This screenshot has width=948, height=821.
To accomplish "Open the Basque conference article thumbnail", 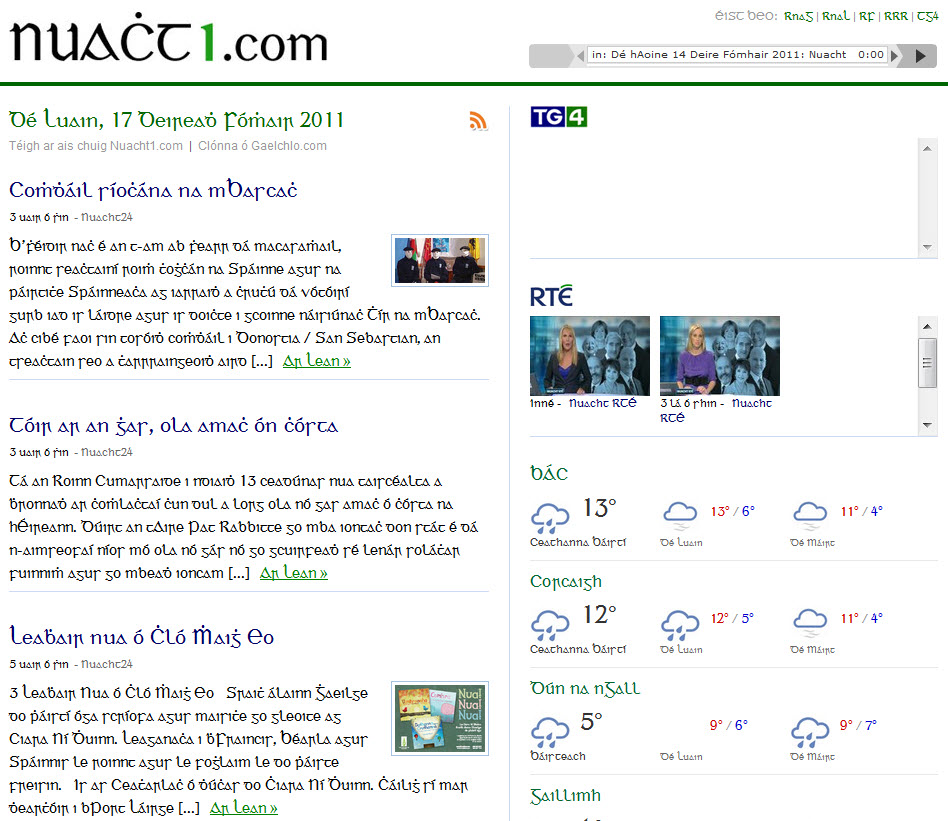I will pyautogui.click(x=440, y=261).
